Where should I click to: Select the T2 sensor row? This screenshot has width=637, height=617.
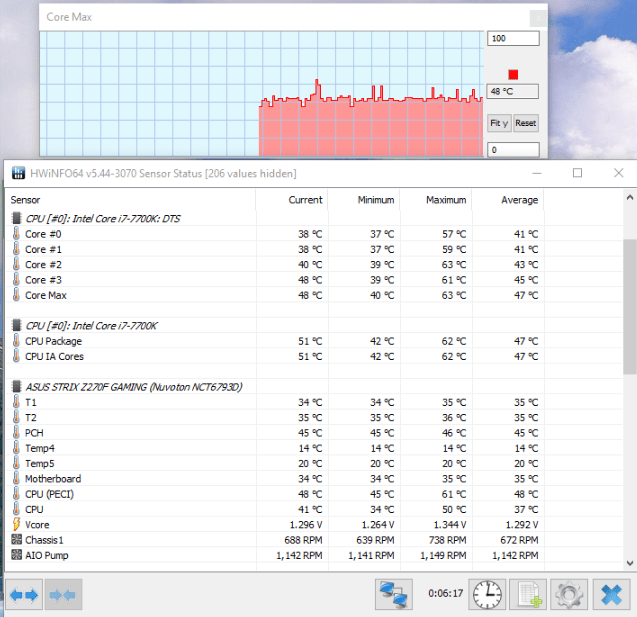tap(314, 417)
